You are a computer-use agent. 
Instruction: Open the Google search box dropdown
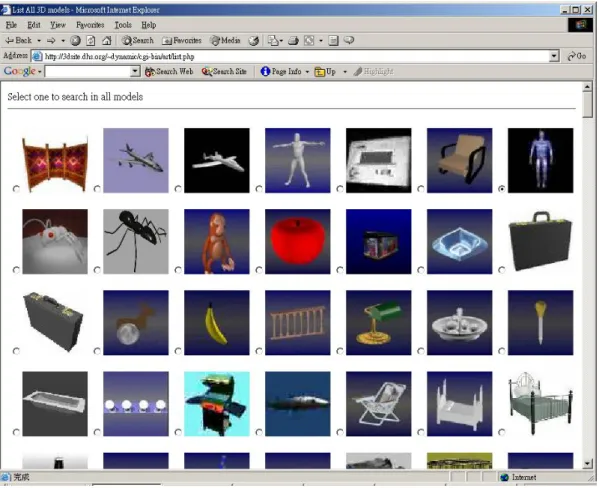pos(134,71)
